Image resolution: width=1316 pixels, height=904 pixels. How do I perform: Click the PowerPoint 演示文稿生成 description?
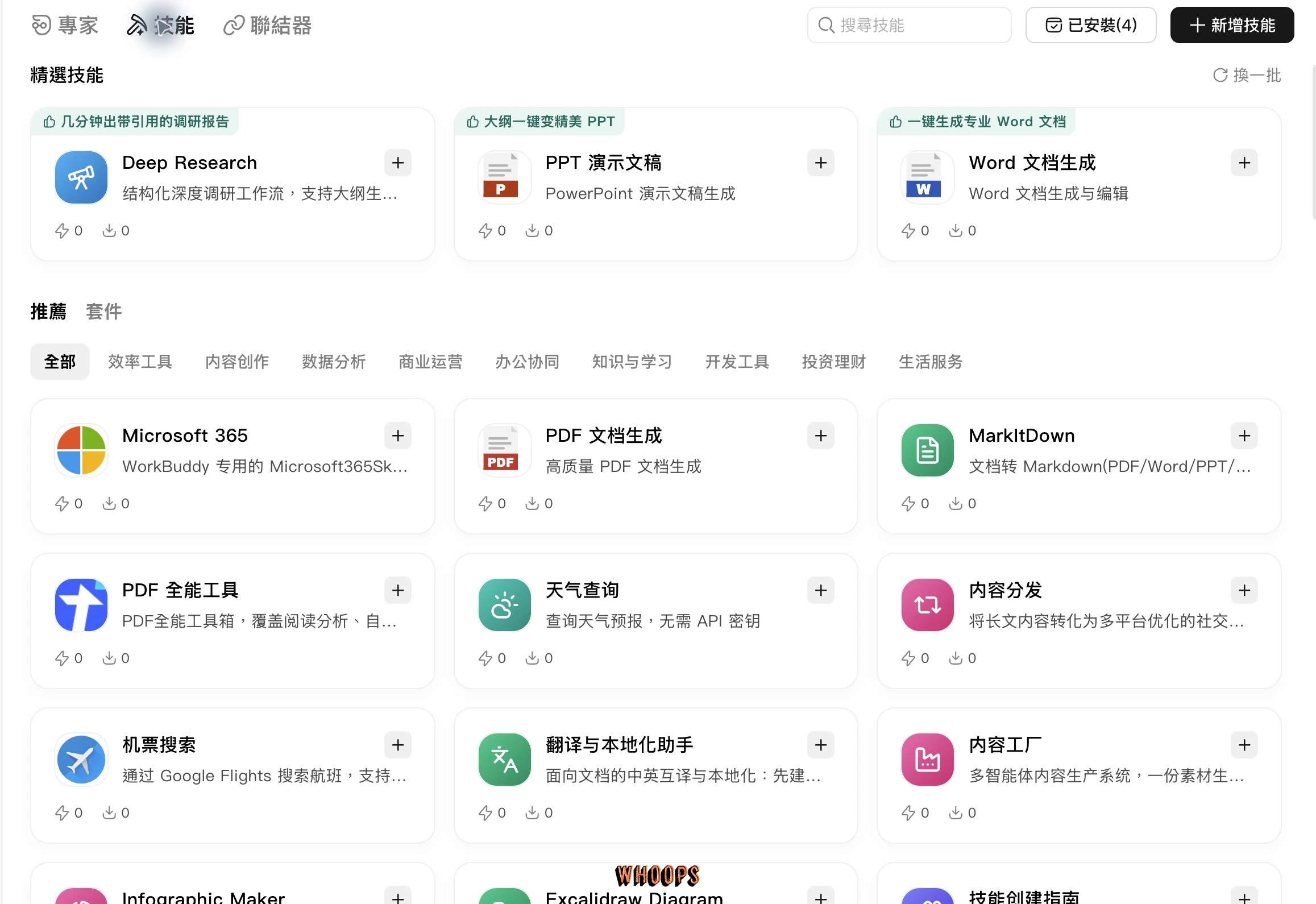640,194
